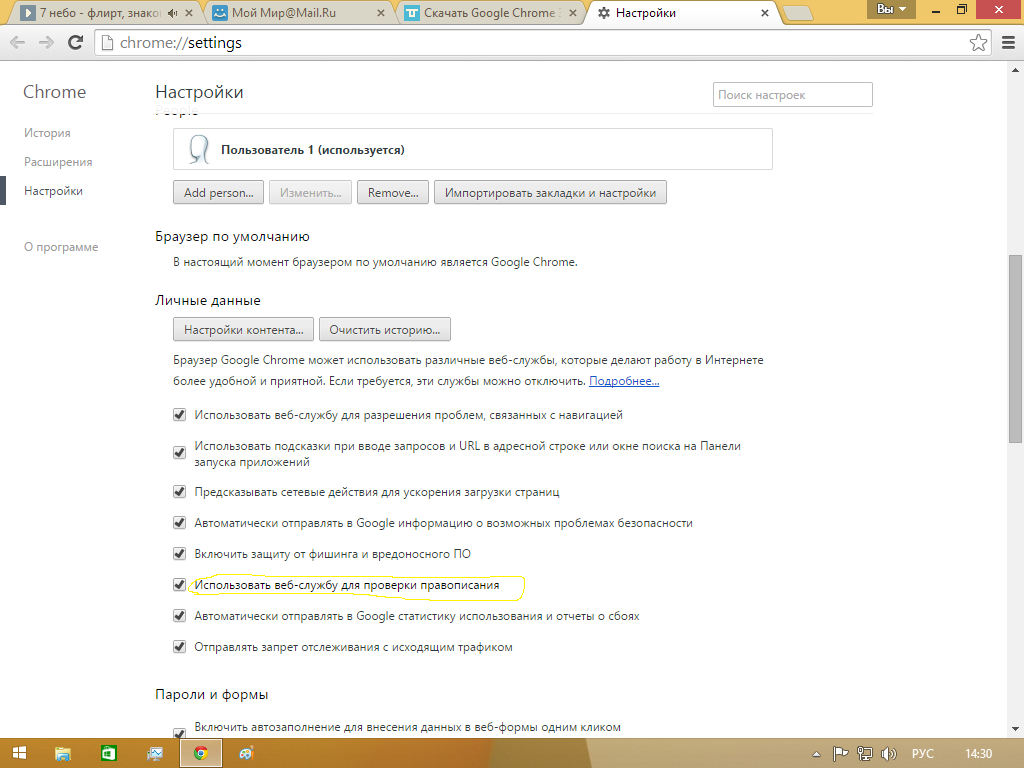The image size is (1024, 768).
Task: Go forward with the browser forward arrow
Action: click(46, 43)
